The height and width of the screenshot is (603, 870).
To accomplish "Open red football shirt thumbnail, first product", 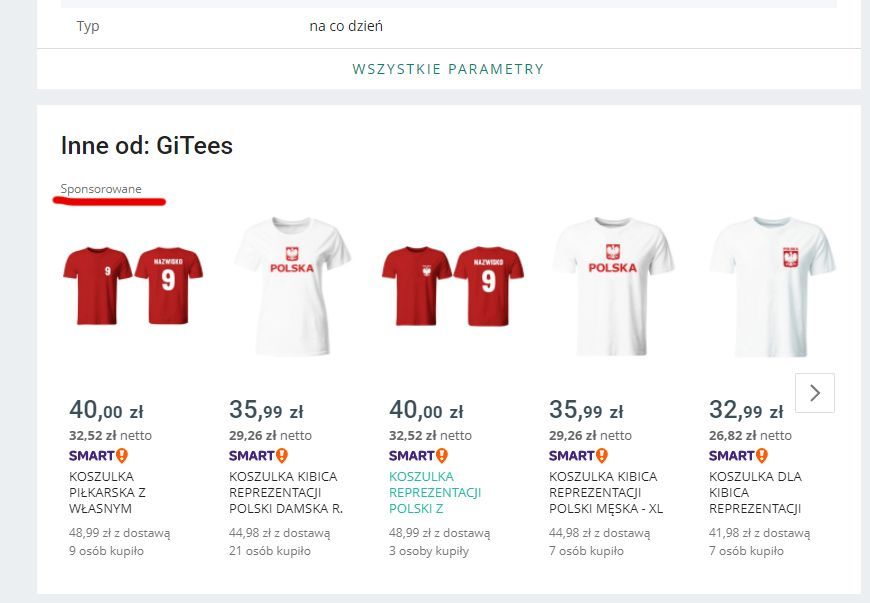I will [x=132, y=285].
